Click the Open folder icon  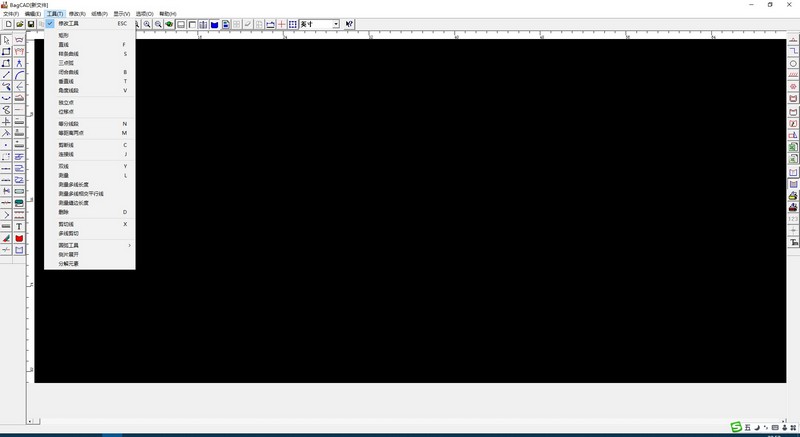(19, 24)
